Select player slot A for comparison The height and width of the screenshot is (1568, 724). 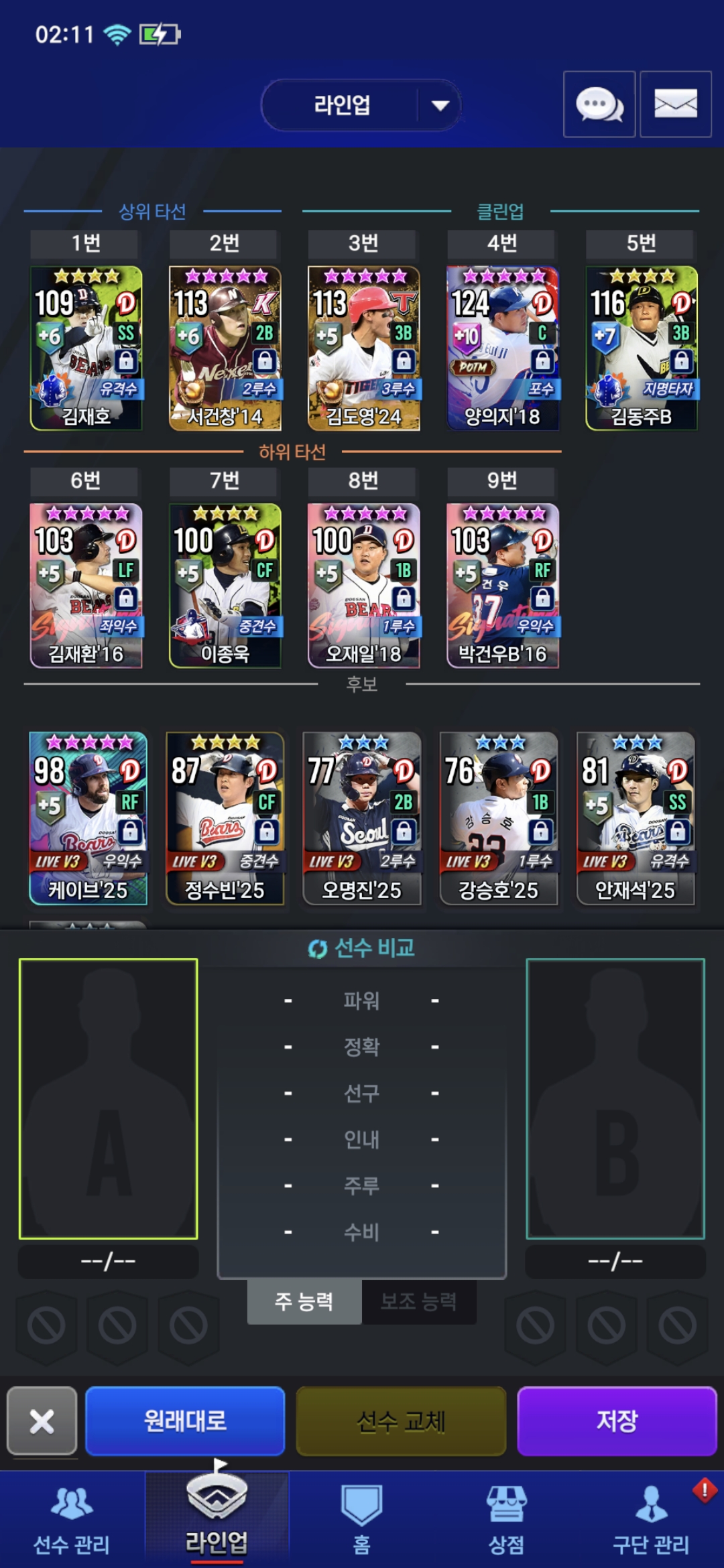[x=109, y=1098]
